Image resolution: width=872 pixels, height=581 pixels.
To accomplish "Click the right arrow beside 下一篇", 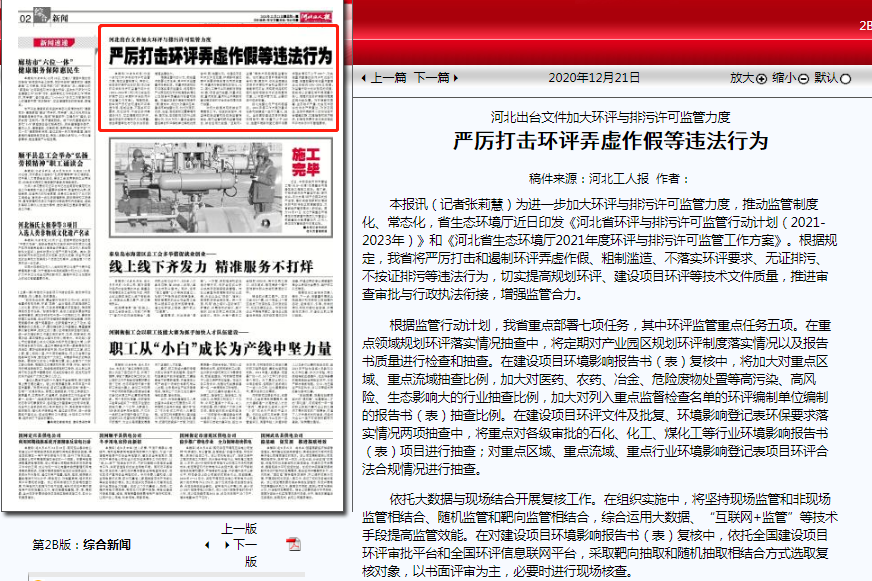I will 456,78.
